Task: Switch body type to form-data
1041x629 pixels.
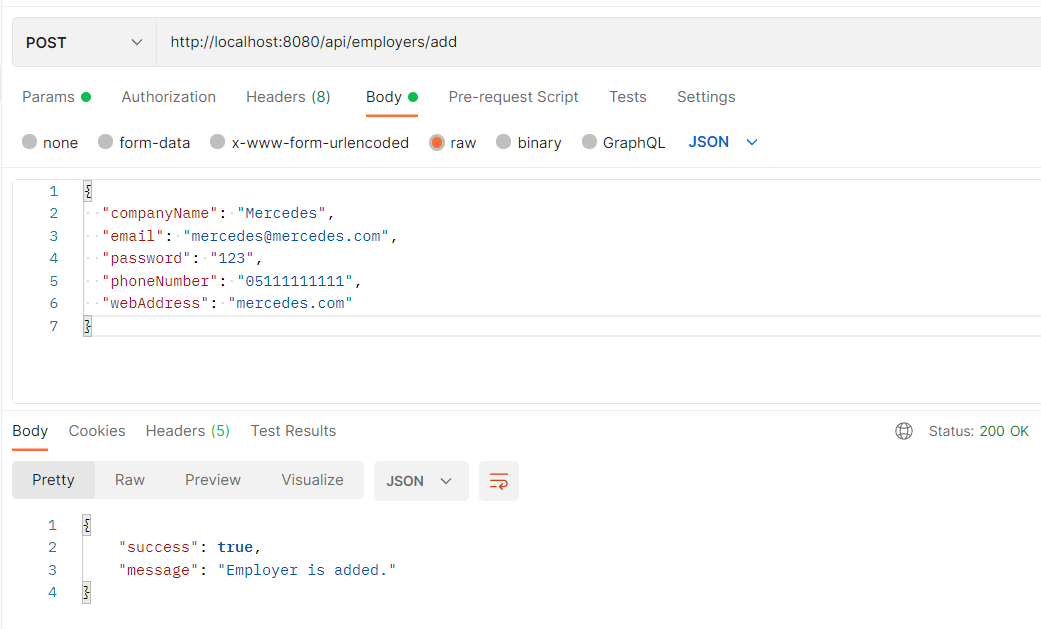Action: 144,142
